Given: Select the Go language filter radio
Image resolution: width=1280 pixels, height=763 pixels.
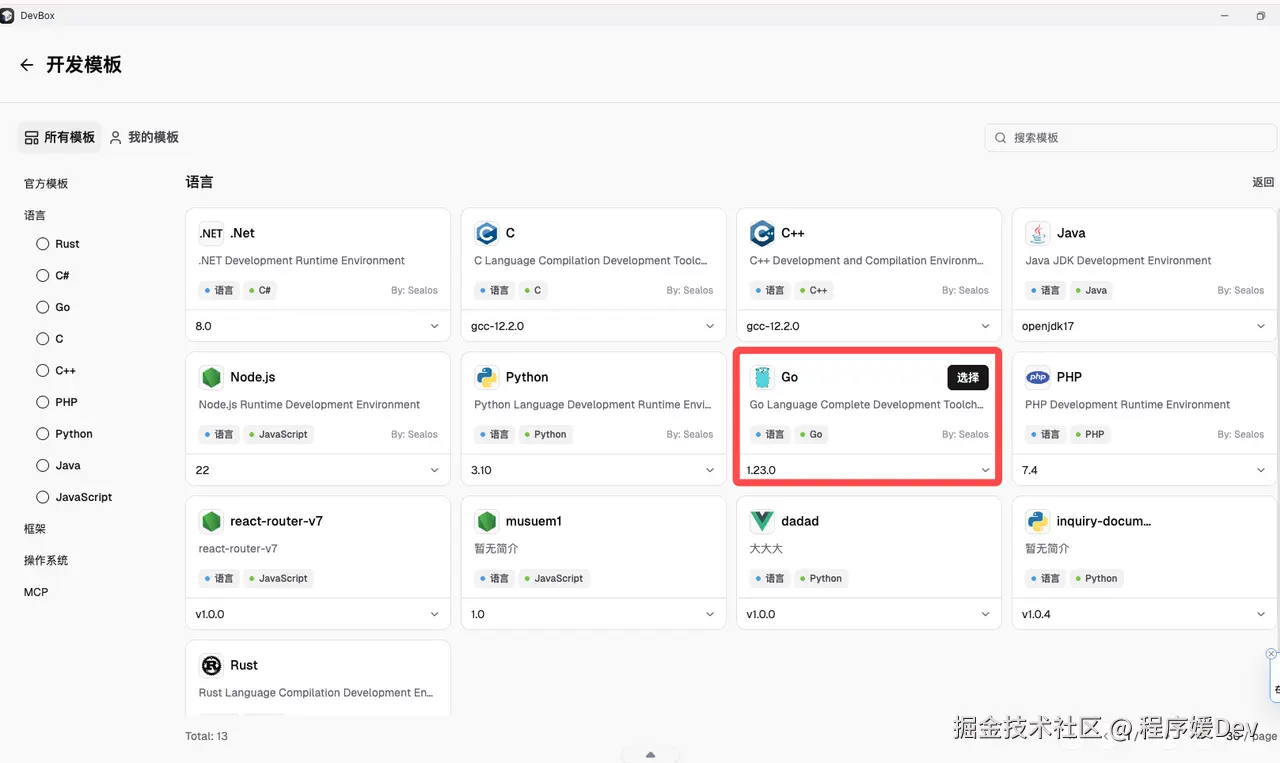Looking at the screenshot, I should pyautogui.click(x=42, y=307).
